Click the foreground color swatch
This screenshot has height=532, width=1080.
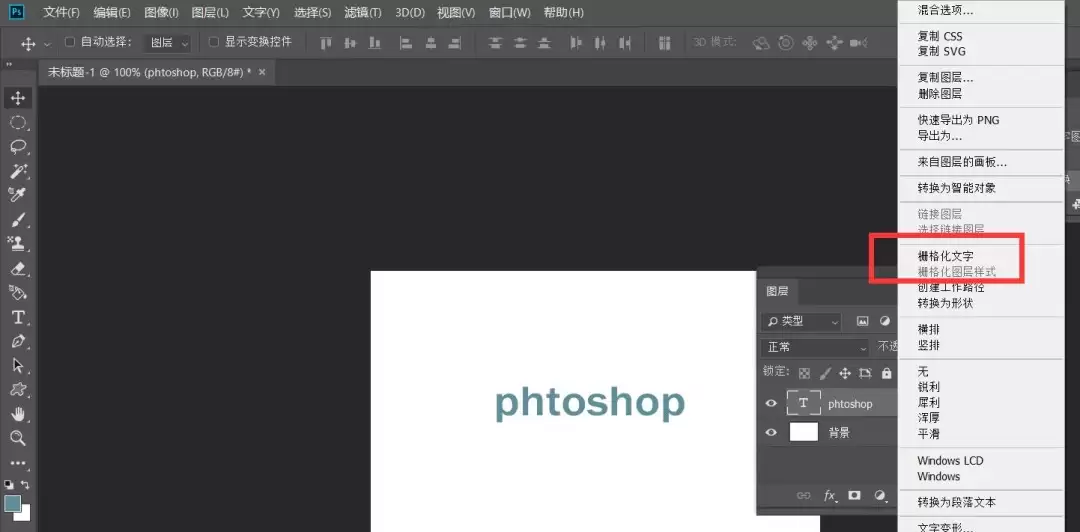coord(12,504)
